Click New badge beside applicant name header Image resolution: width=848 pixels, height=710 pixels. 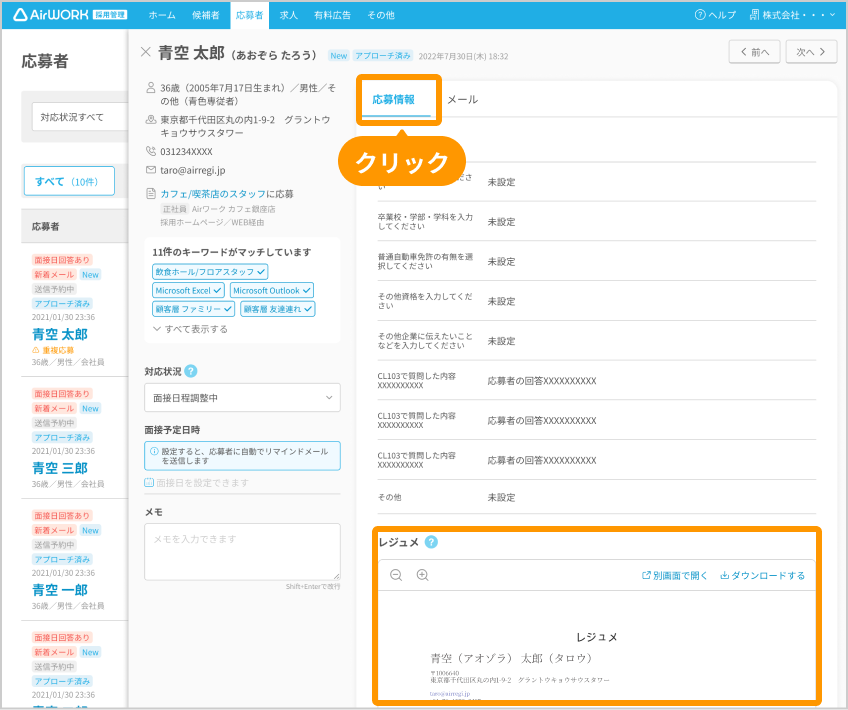point(339,56)
